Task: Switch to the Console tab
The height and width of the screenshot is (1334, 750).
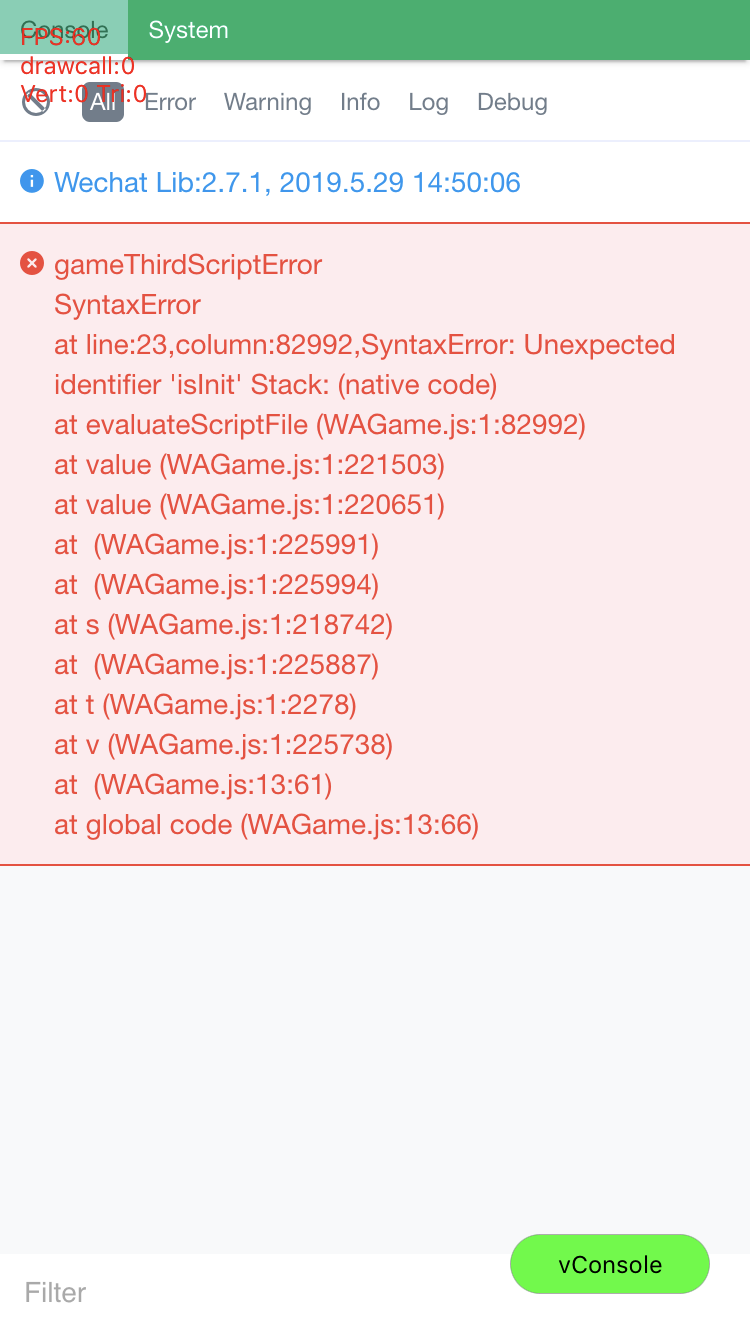Action: (64, 30)
